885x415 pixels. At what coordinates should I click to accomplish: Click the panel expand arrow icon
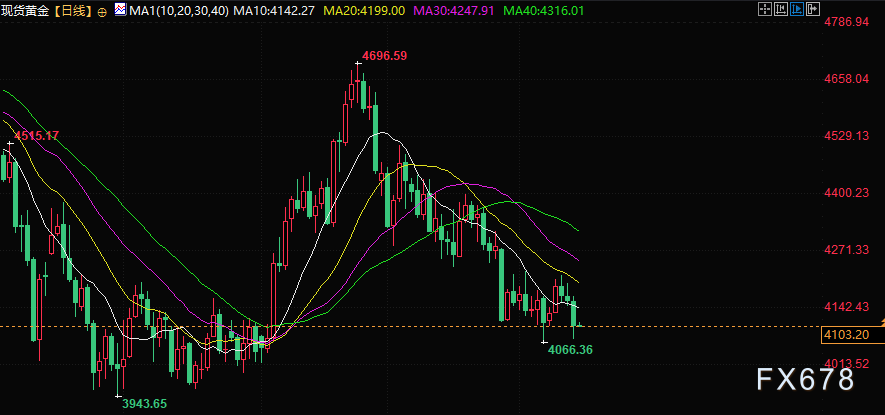pyautogui.click(x=813, y=9)
